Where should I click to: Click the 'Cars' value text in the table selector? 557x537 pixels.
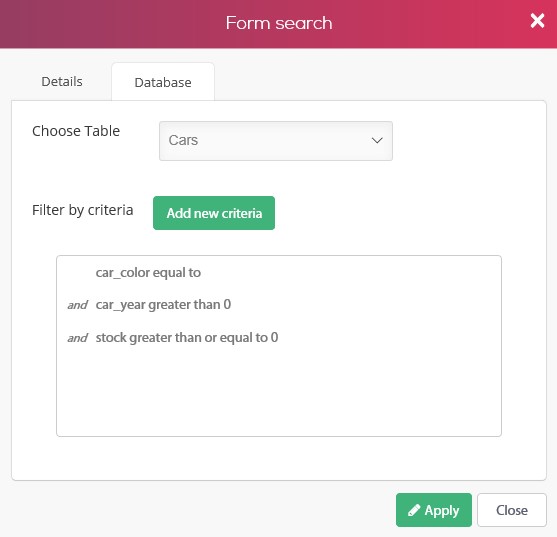(x=183, y=140)
